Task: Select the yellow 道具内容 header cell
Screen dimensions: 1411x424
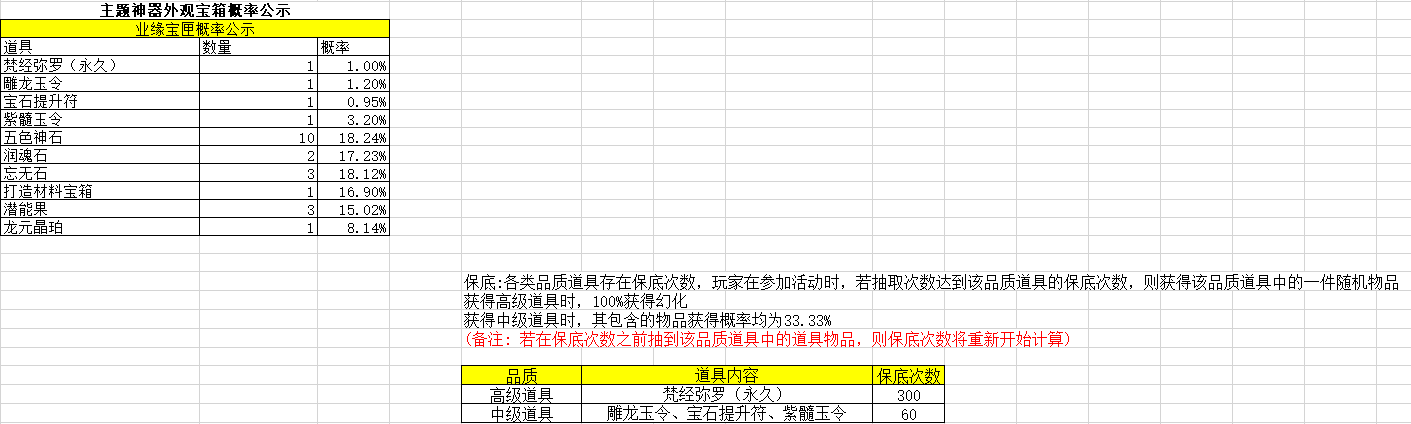Action: click(726, 375)
